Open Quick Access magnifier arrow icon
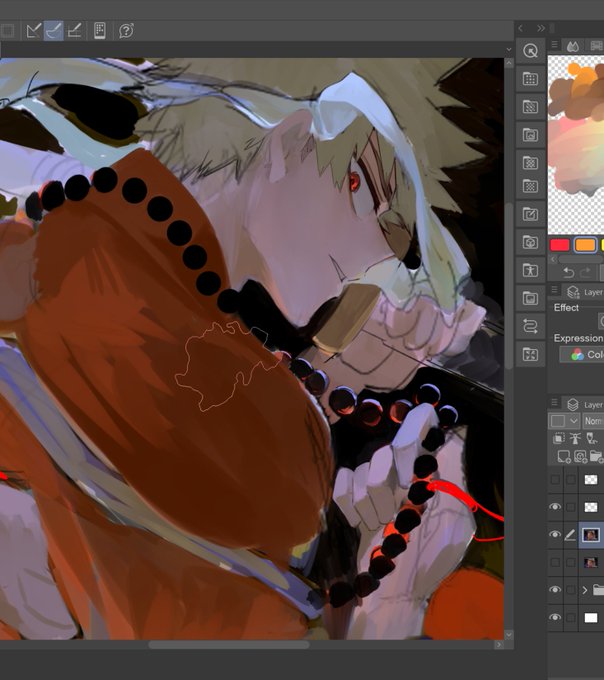 click(530, 51)
